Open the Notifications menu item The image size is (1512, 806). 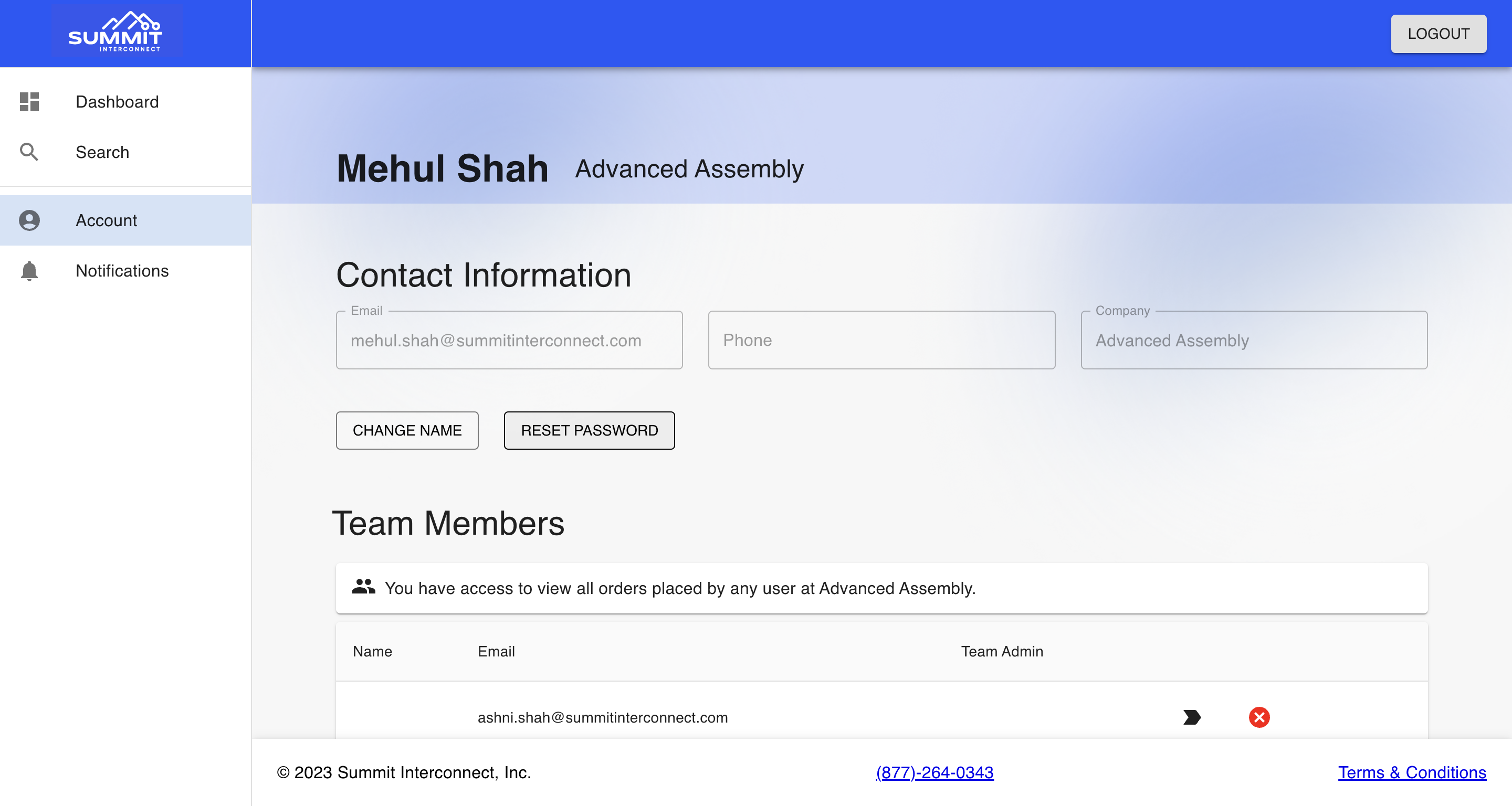coord(125,270)
